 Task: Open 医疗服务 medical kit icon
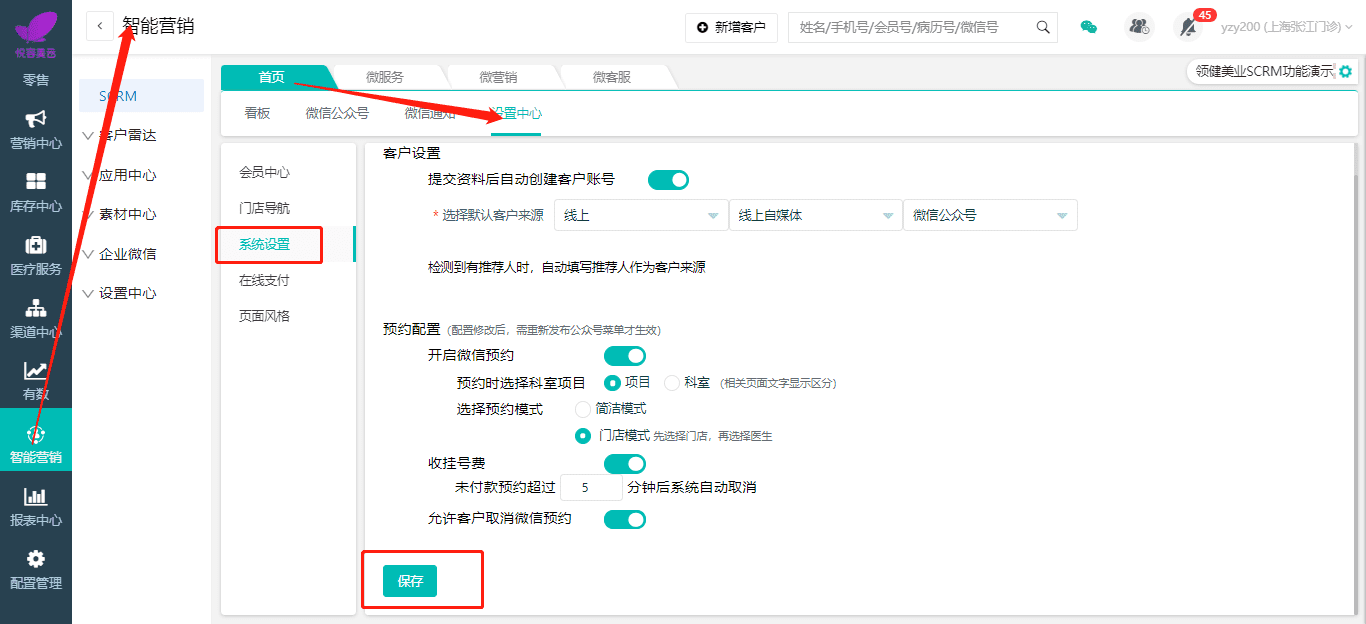[36, 245]
